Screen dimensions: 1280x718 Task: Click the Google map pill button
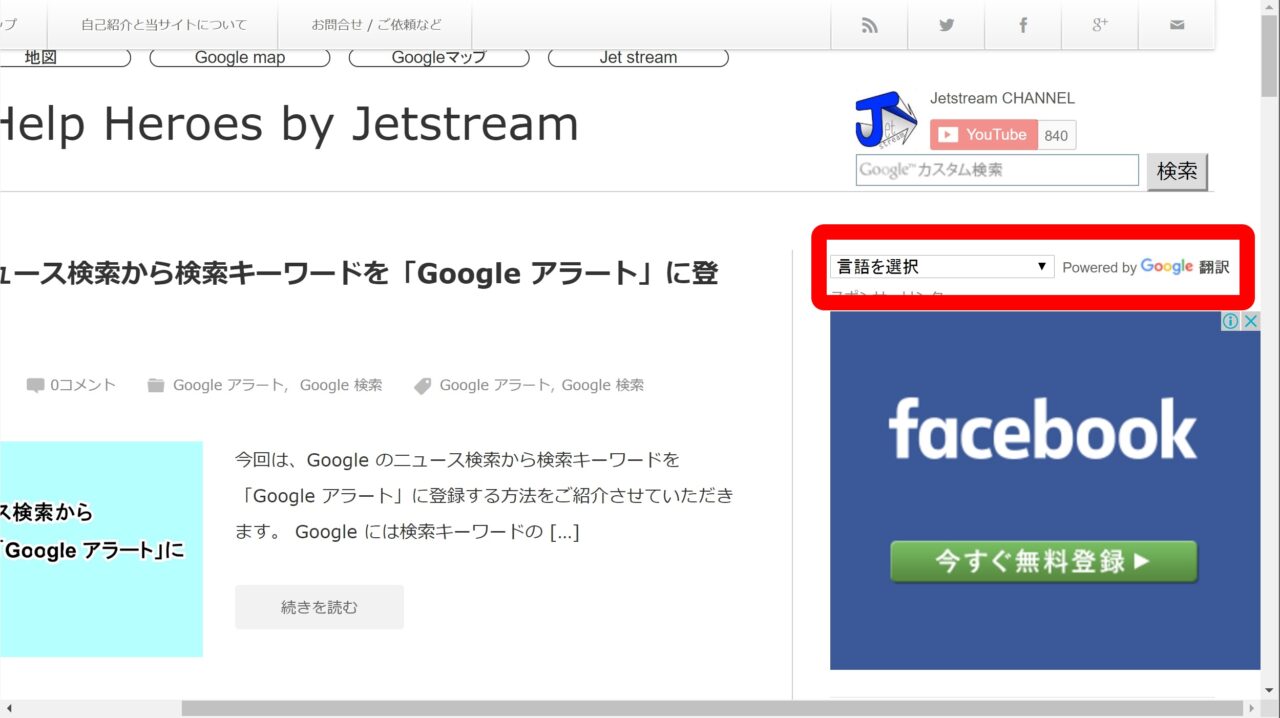tap(240, 58)
